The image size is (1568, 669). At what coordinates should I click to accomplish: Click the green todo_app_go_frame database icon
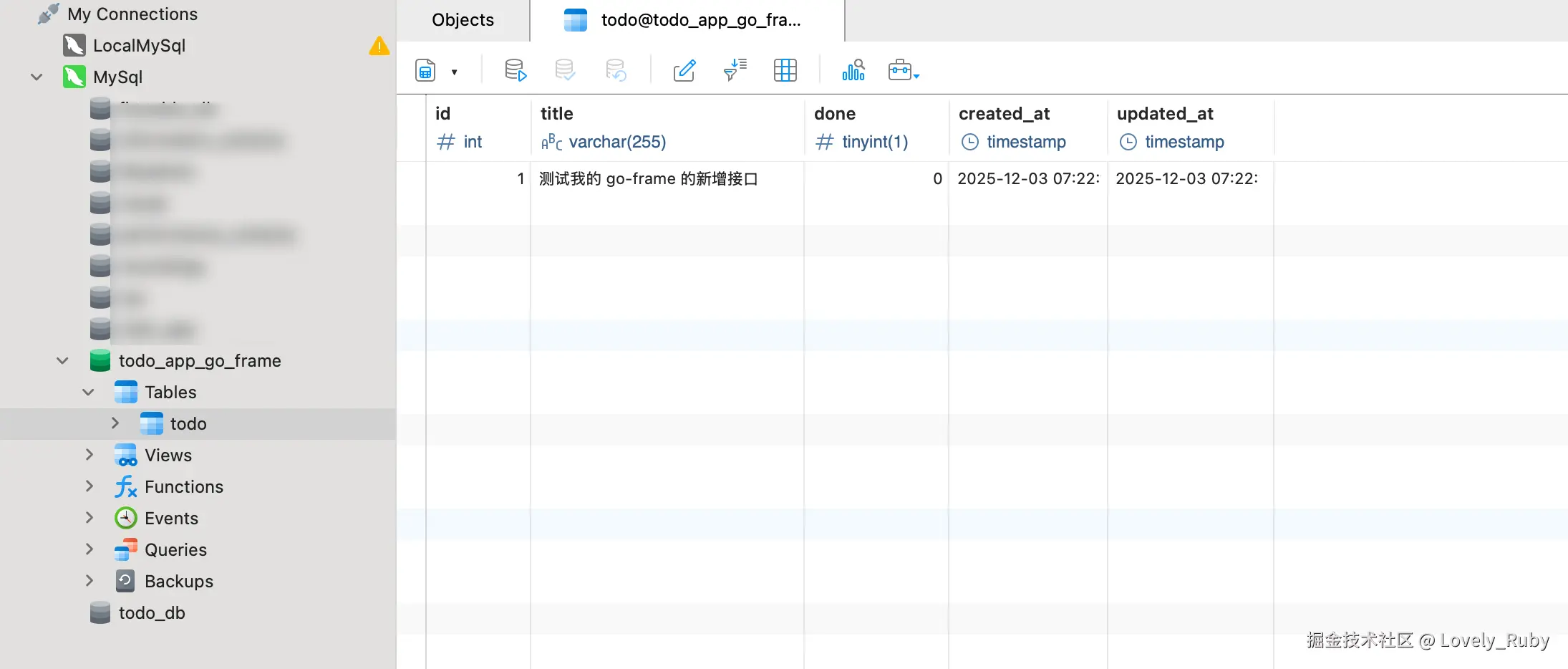[100, 360]
